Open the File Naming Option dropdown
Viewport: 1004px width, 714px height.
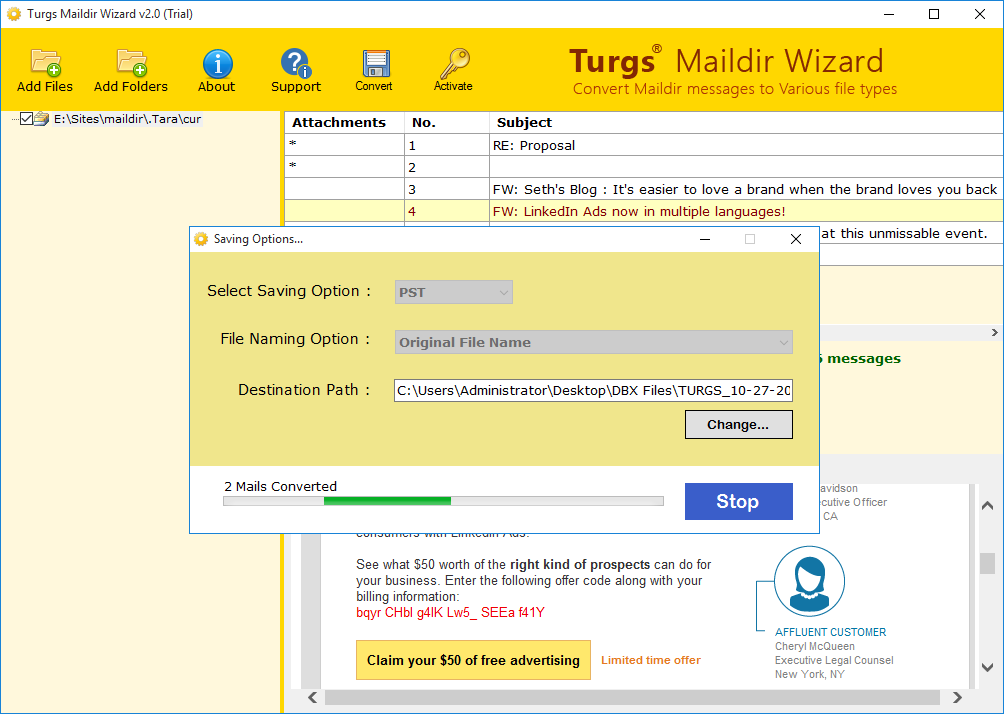pyautogui.click(x=594, y=342)
